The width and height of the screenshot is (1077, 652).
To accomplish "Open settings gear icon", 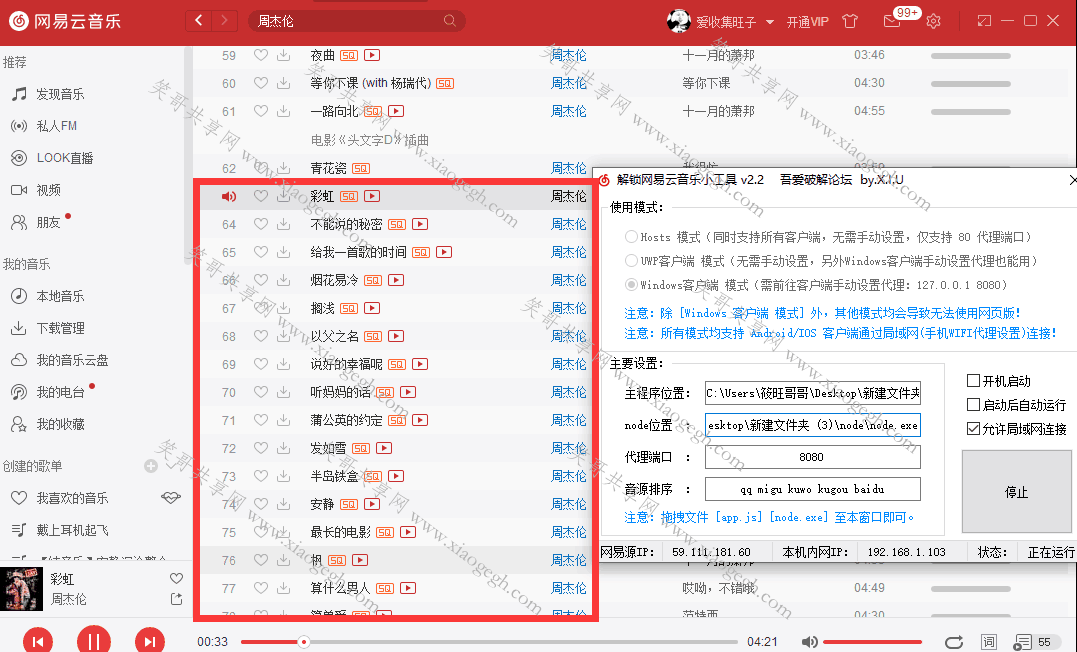I will pyautogui.click(x=933, y=21).
